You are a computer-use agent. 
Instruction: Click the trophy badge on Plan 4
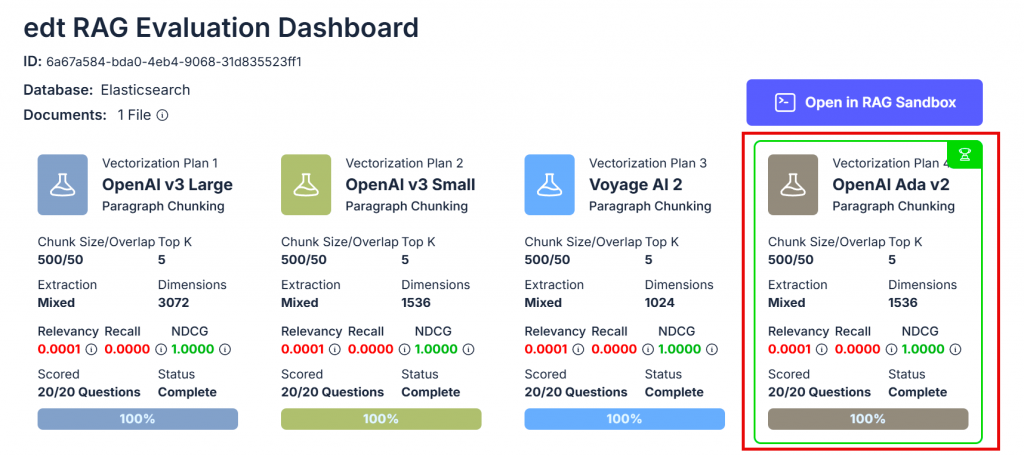pos(965,155)
